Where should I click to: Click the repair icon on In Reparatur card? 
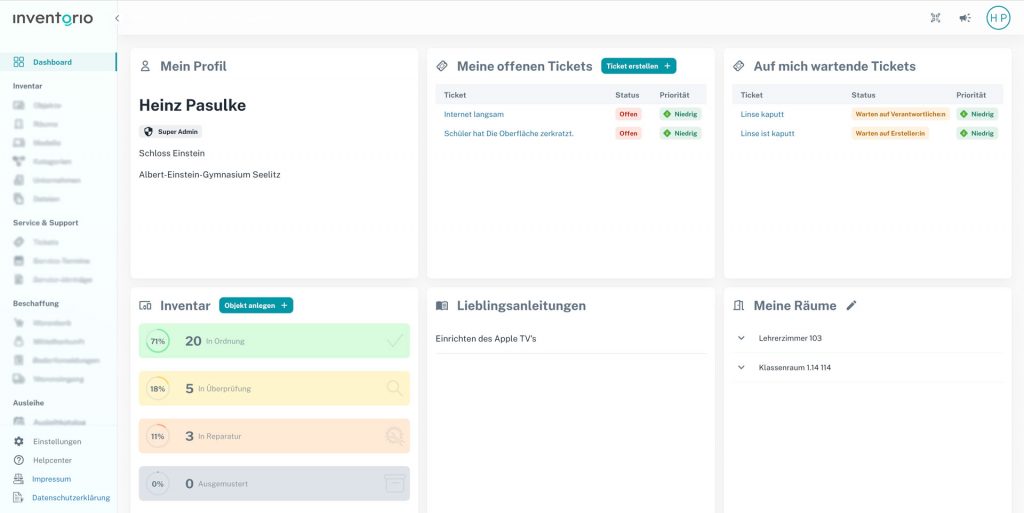394,436
